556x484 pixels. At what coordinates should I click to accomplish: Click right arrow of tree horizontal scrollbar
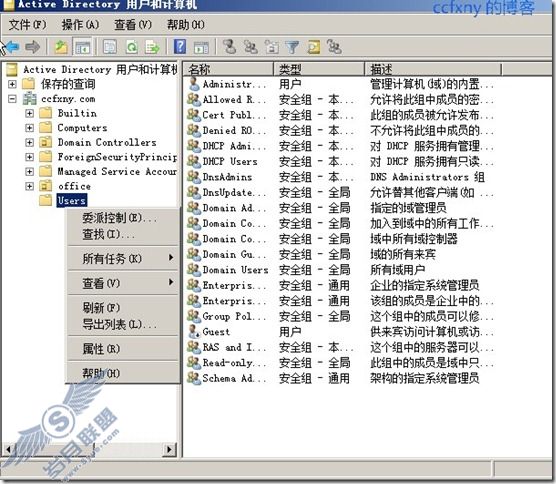[x=169, y=449]
